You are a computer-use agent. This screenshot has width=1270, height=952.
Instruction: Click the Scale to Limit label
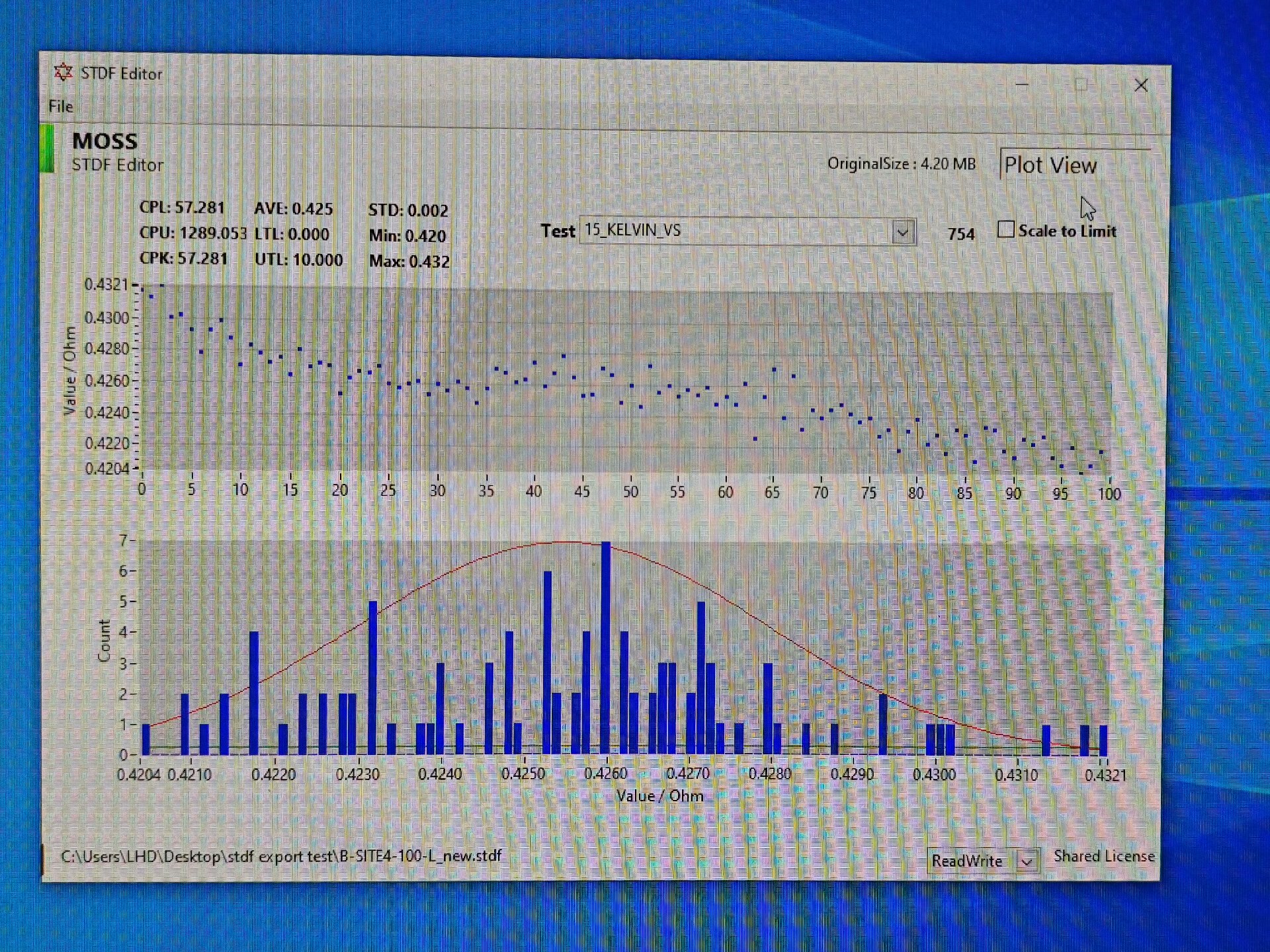coord(1066,231)
